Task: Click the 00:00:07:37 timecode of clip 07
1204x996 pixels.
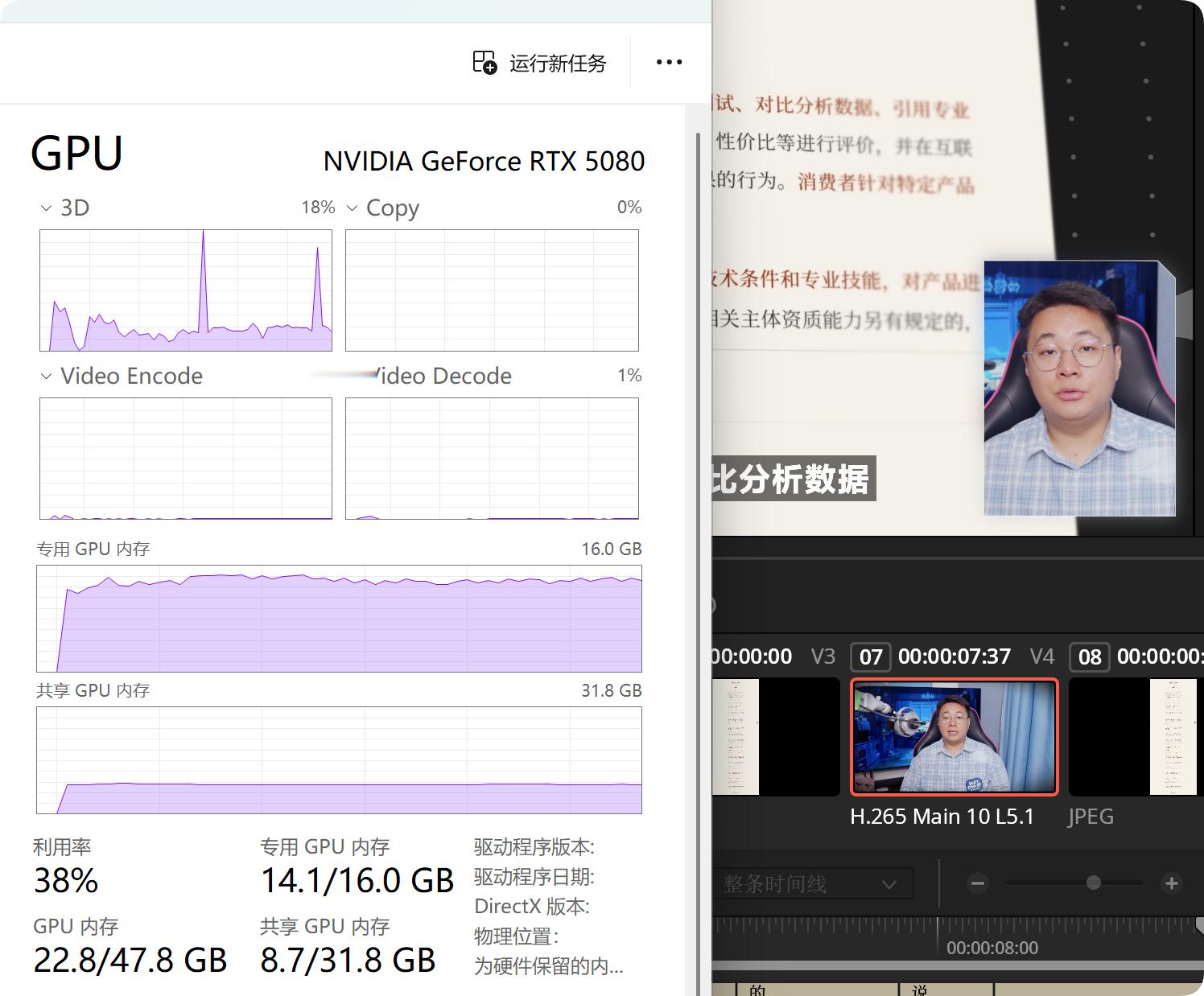Action: 955,656
